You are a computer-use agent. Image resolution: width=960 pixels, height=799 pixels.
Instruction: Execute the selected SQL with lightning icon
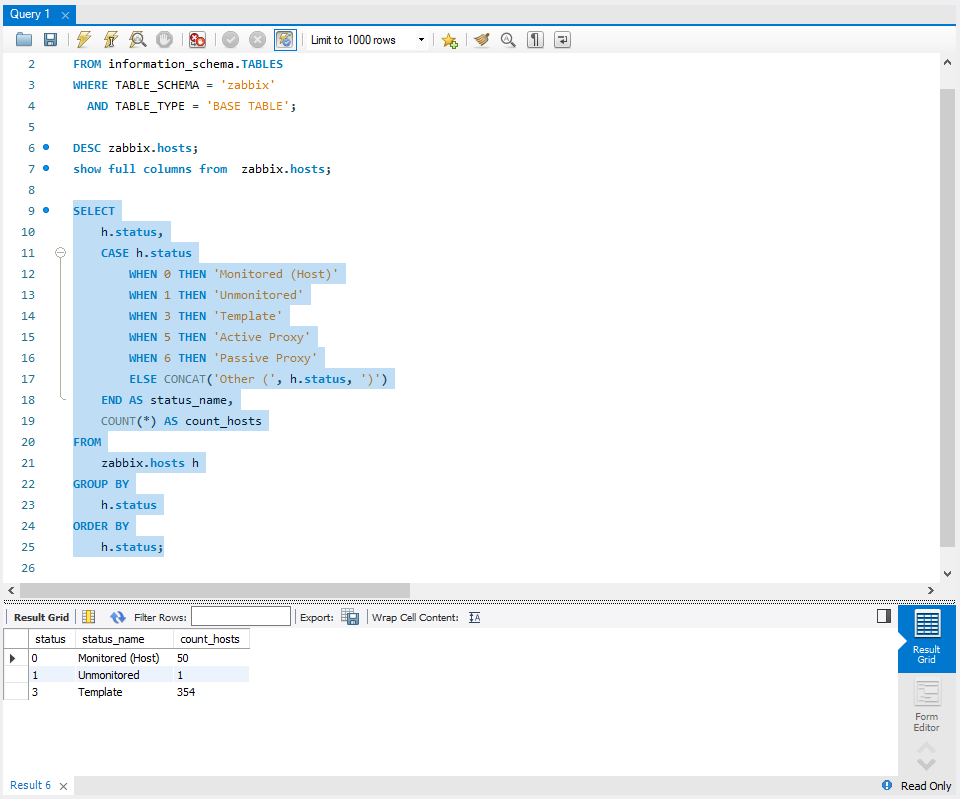84,40
